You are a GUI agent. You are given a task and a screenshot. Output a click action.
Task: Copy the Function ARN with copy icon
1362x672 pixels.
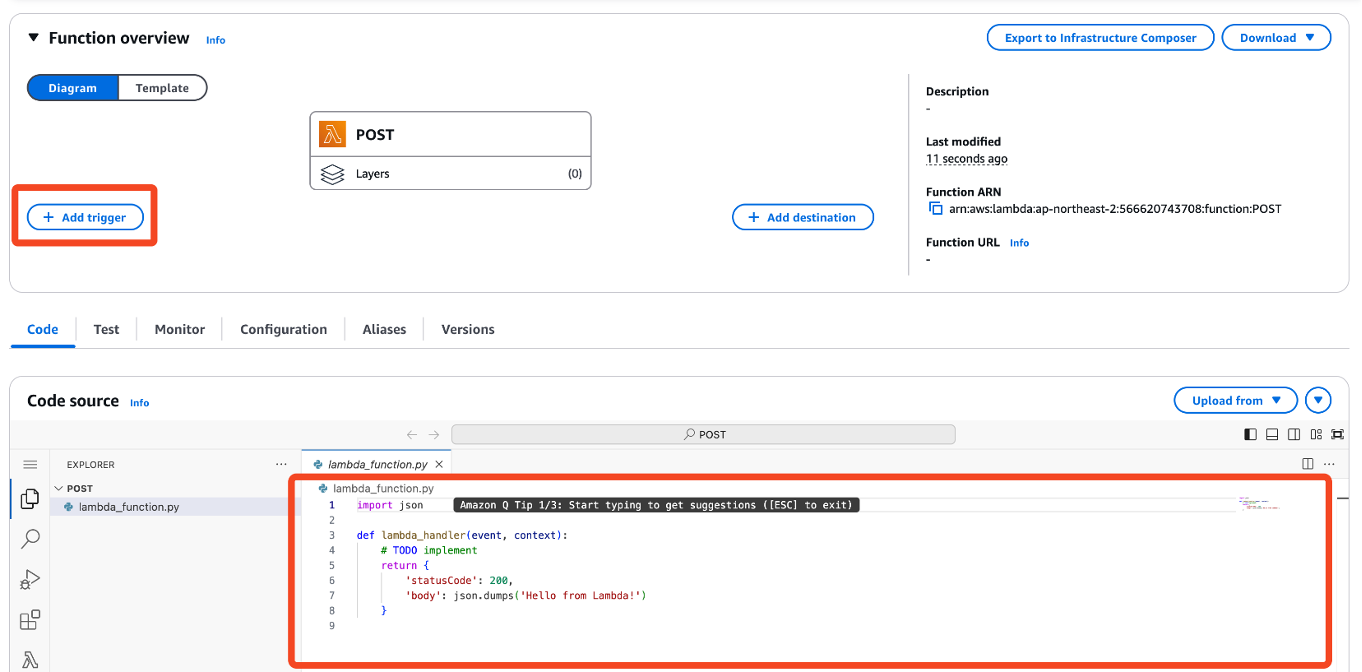coord(936,209)
